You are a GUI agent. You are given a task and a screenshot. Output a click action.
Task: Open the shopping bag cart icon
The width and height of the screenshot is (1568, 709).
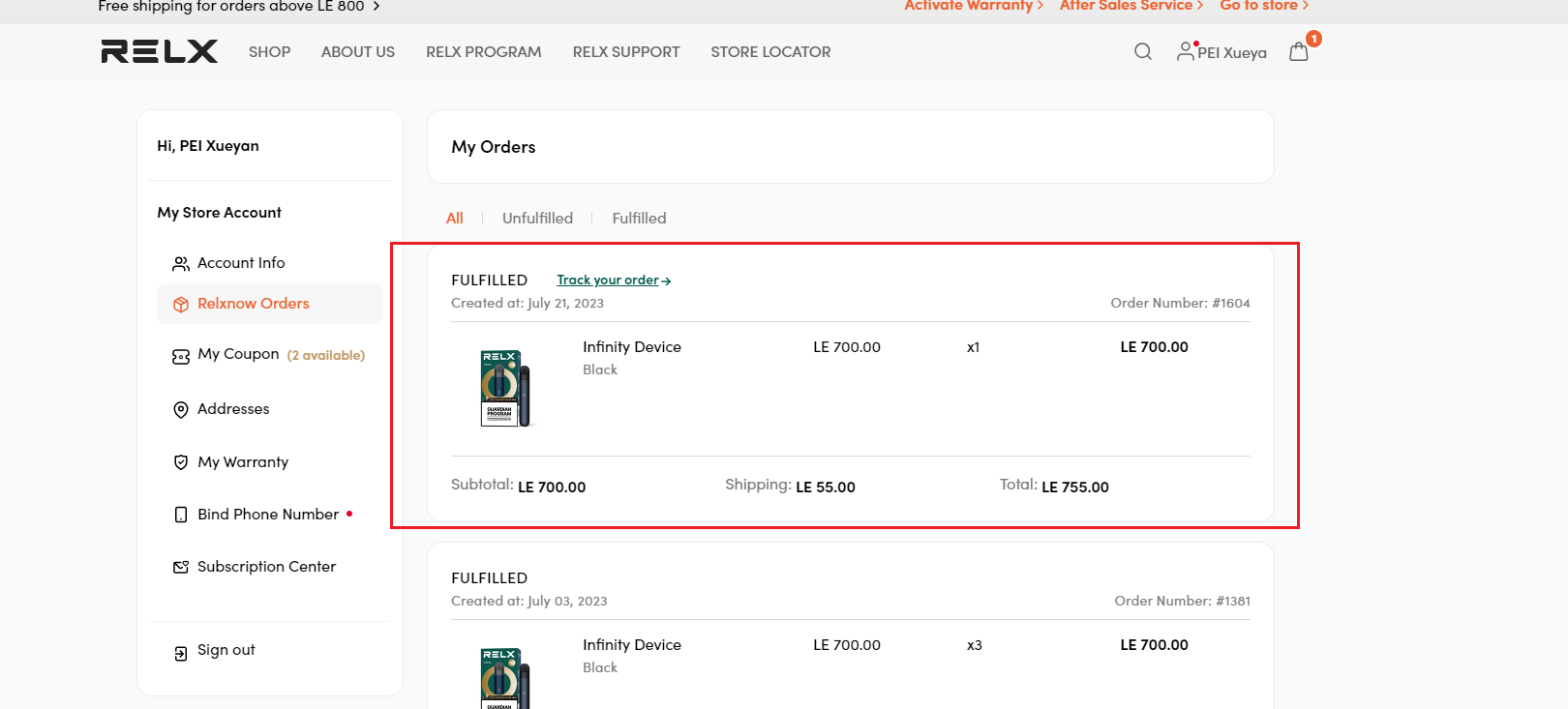coord(1299,52)
